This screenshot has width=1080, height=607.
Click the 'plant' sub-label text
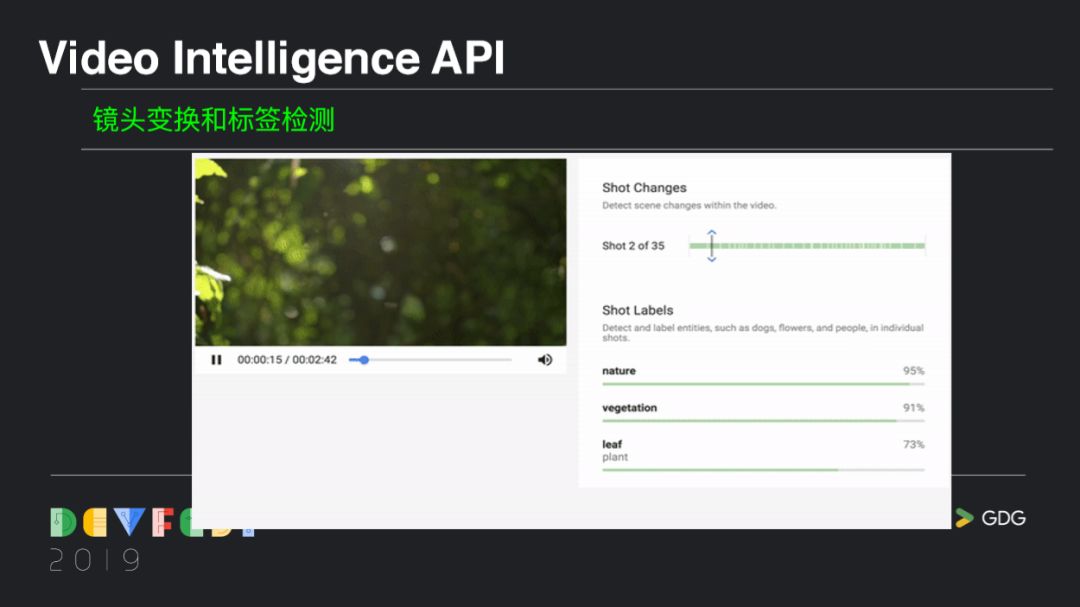615,457
